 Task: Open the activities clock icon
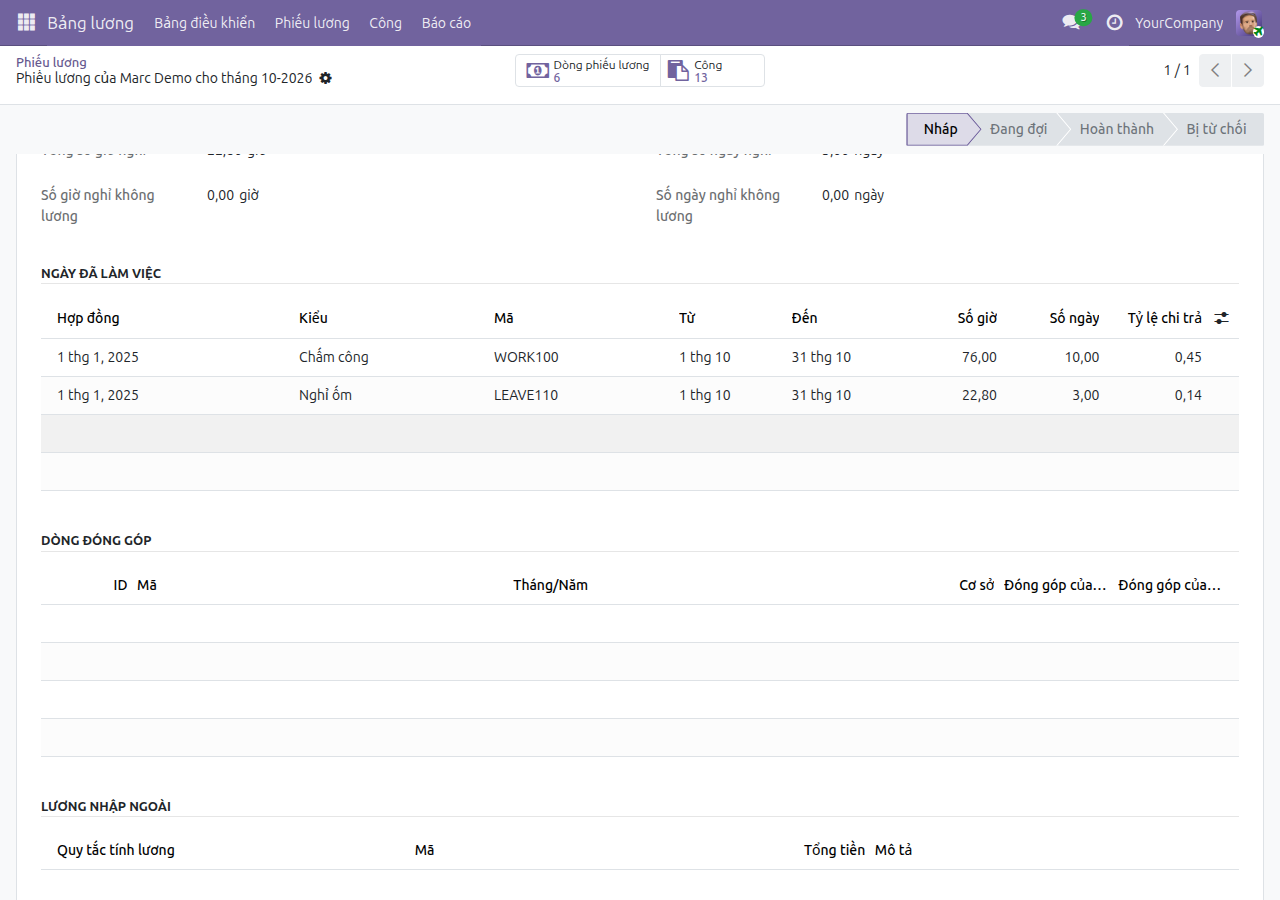(x=1114, y=22)
